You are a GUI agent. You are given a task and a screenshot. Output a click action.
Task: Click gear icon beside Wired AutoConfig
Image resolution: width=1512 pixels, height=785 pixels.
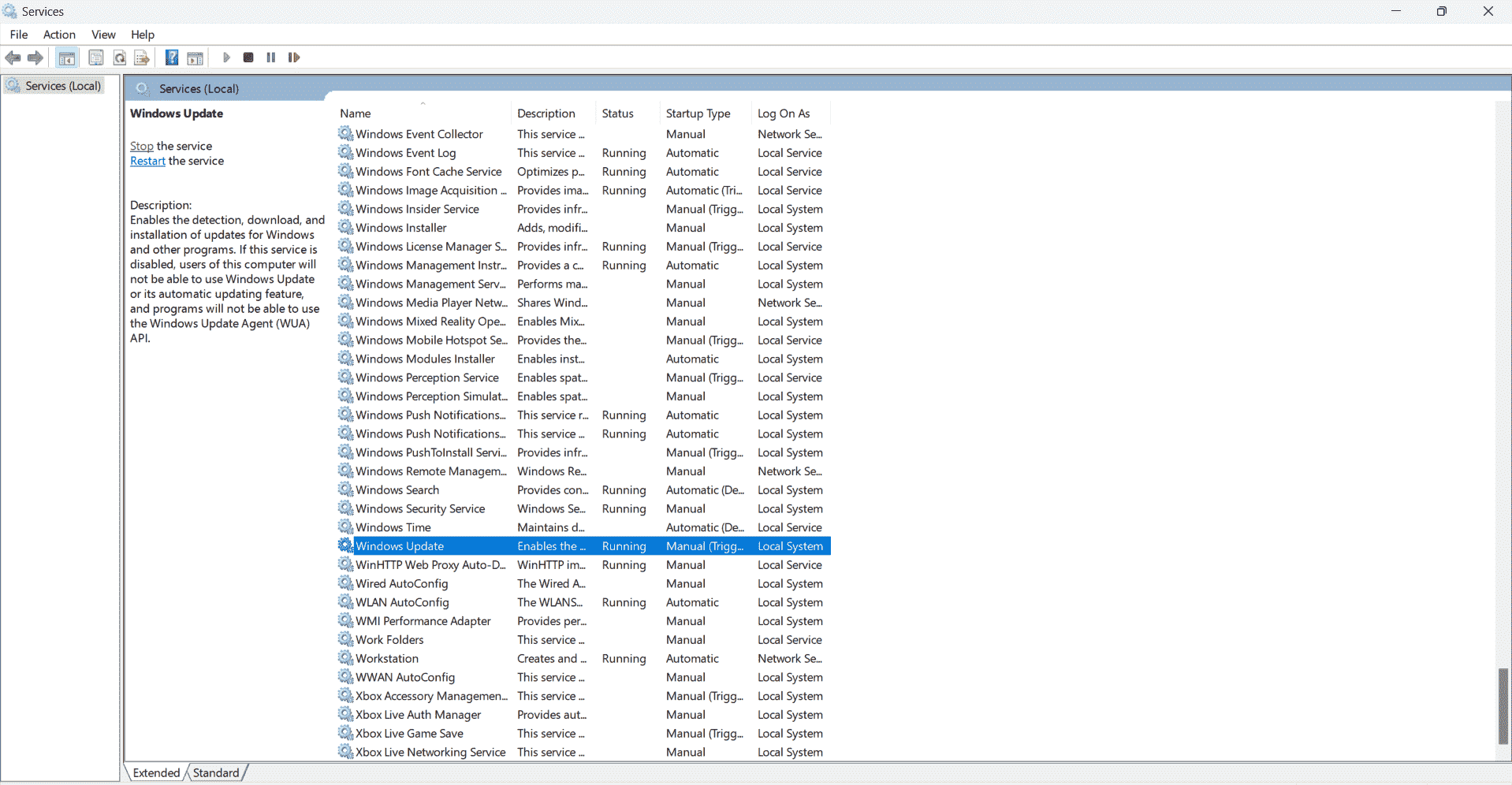pos(345,583)
